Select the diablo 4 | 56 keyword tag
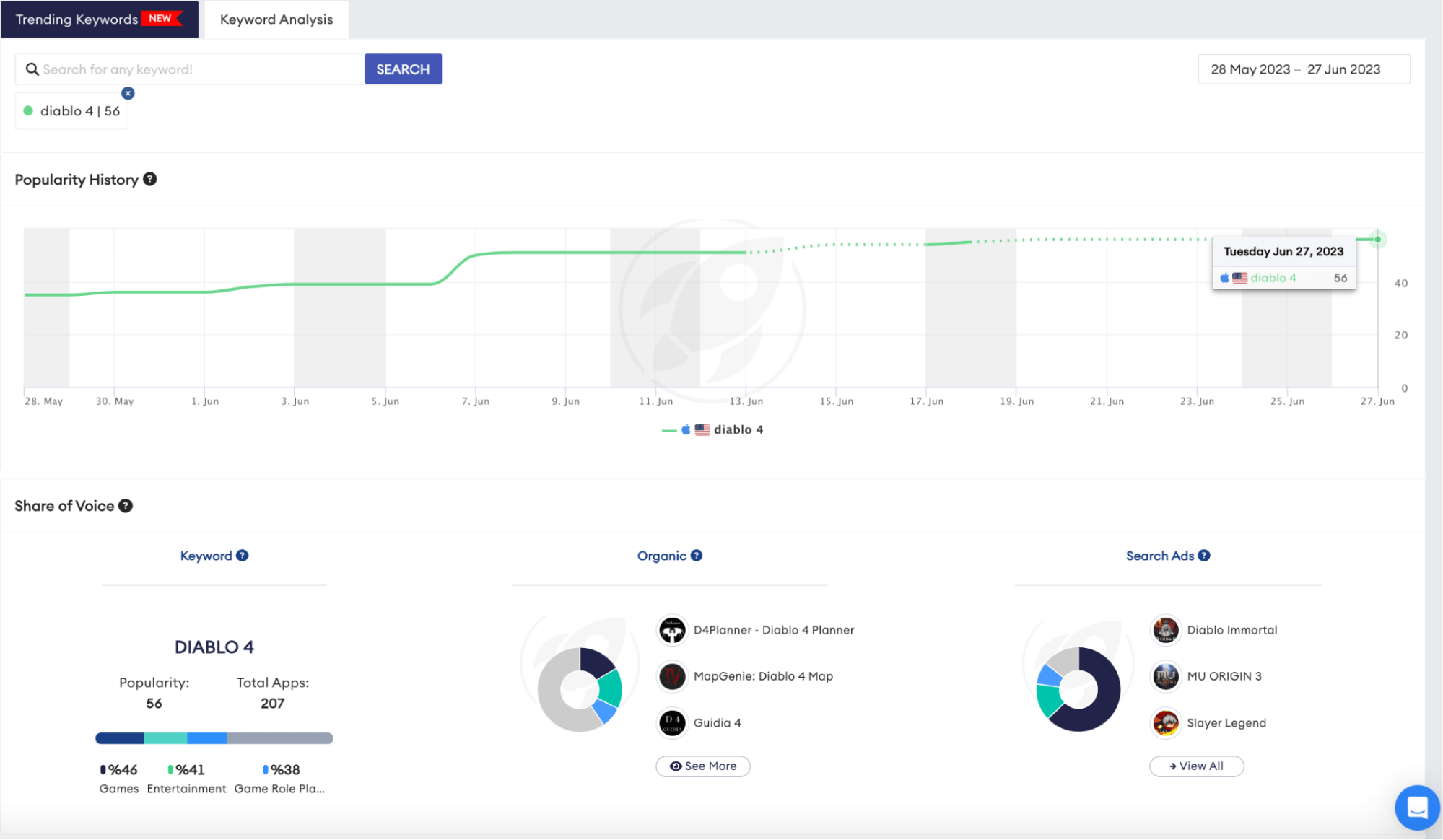This screenshot has width=1443, height=840. pyautogui.click(x=71, y=111)
